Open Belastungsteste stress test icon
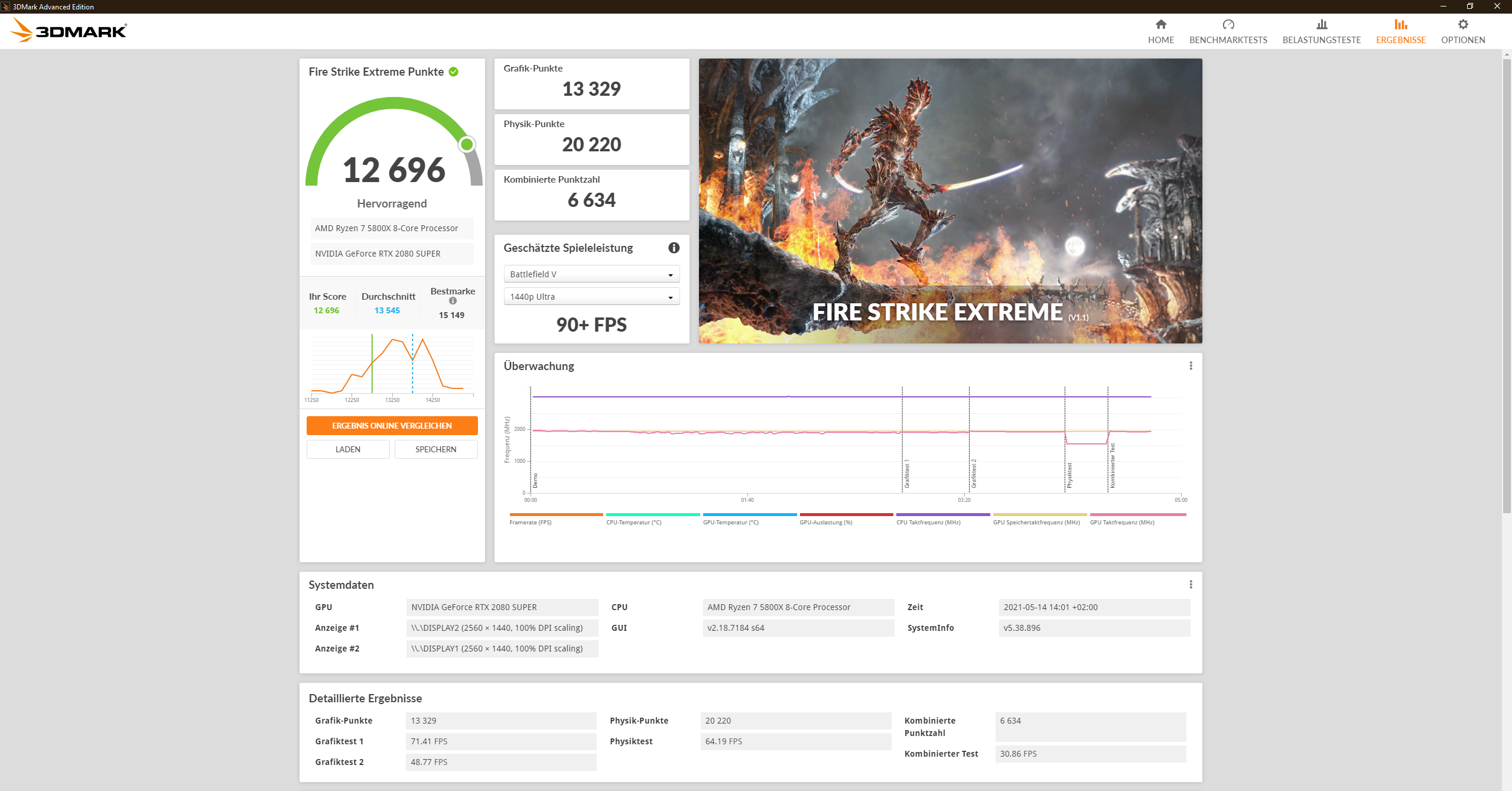Image resolution: width=1512 pixels, height=791 pixels. [1321, 24]
